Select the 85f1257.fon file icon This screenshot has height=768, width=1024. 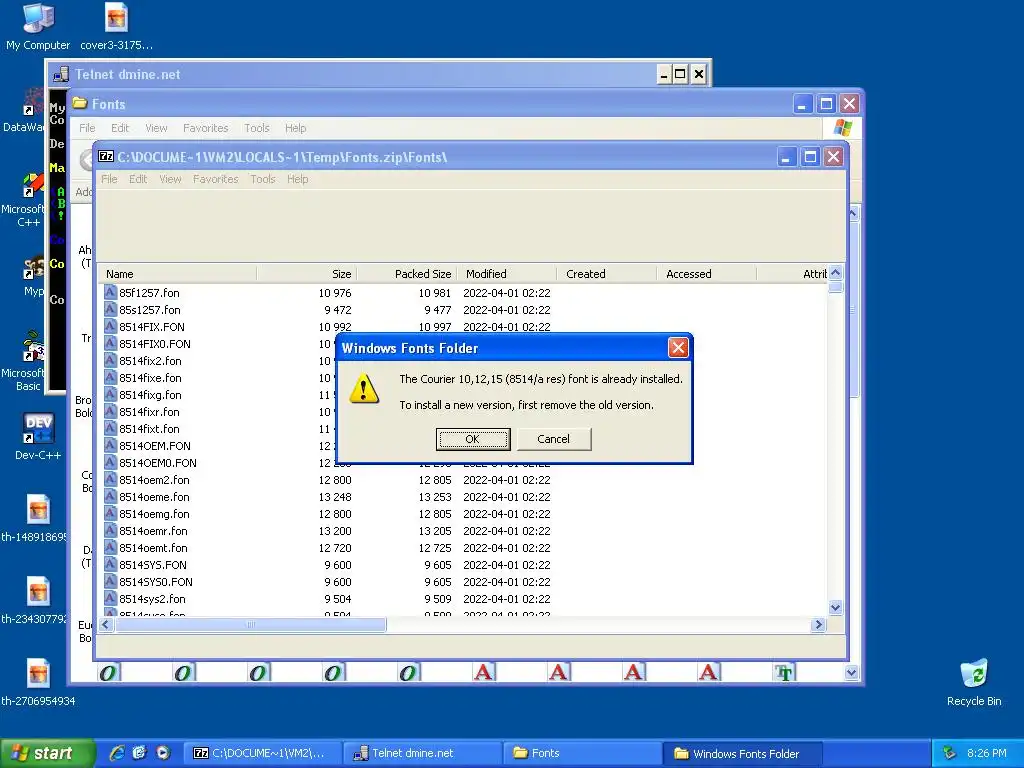point(110,293)
